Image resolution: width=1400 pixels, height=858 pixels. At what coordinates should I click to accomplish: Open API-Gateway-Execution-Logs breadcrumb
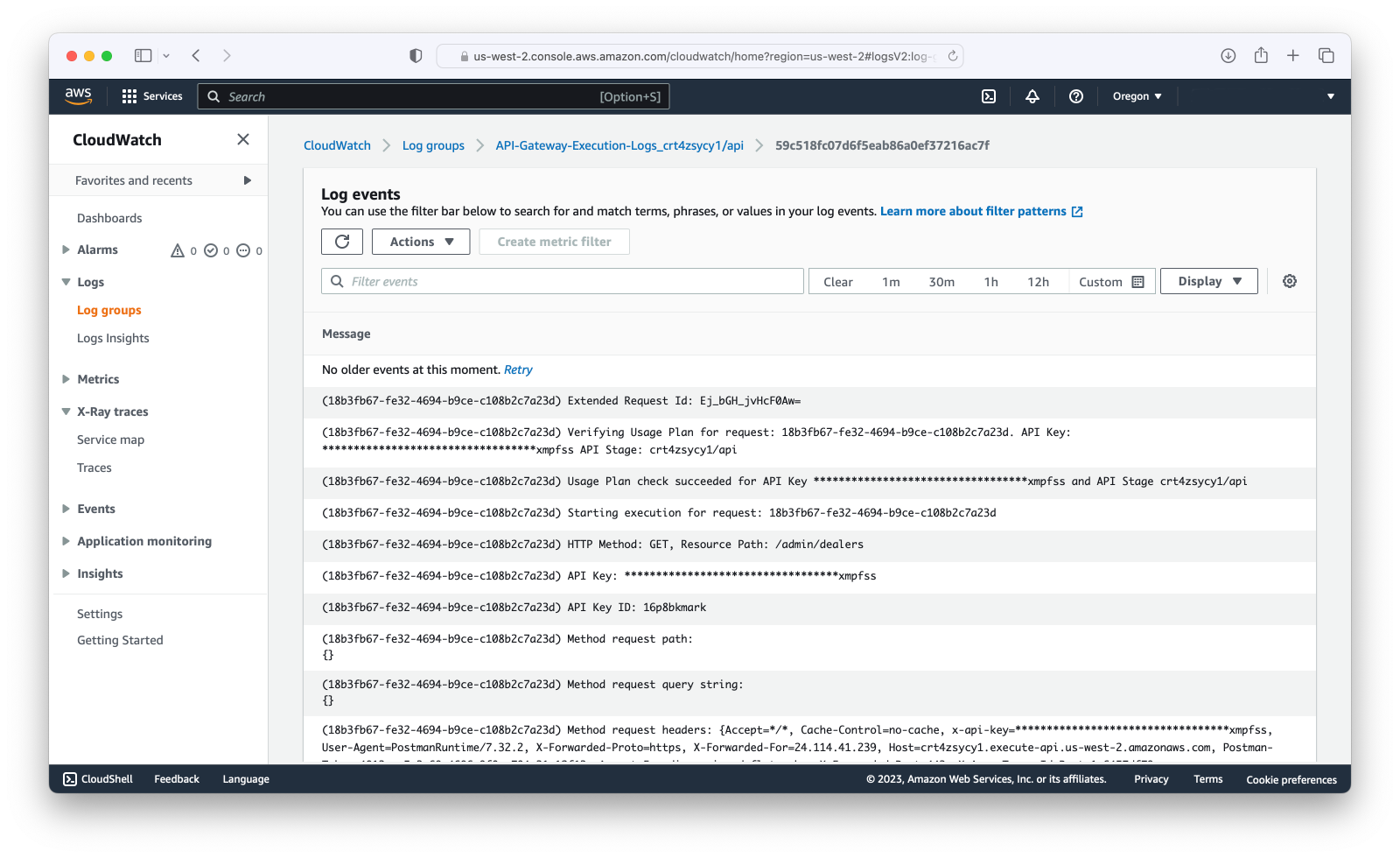619,145
